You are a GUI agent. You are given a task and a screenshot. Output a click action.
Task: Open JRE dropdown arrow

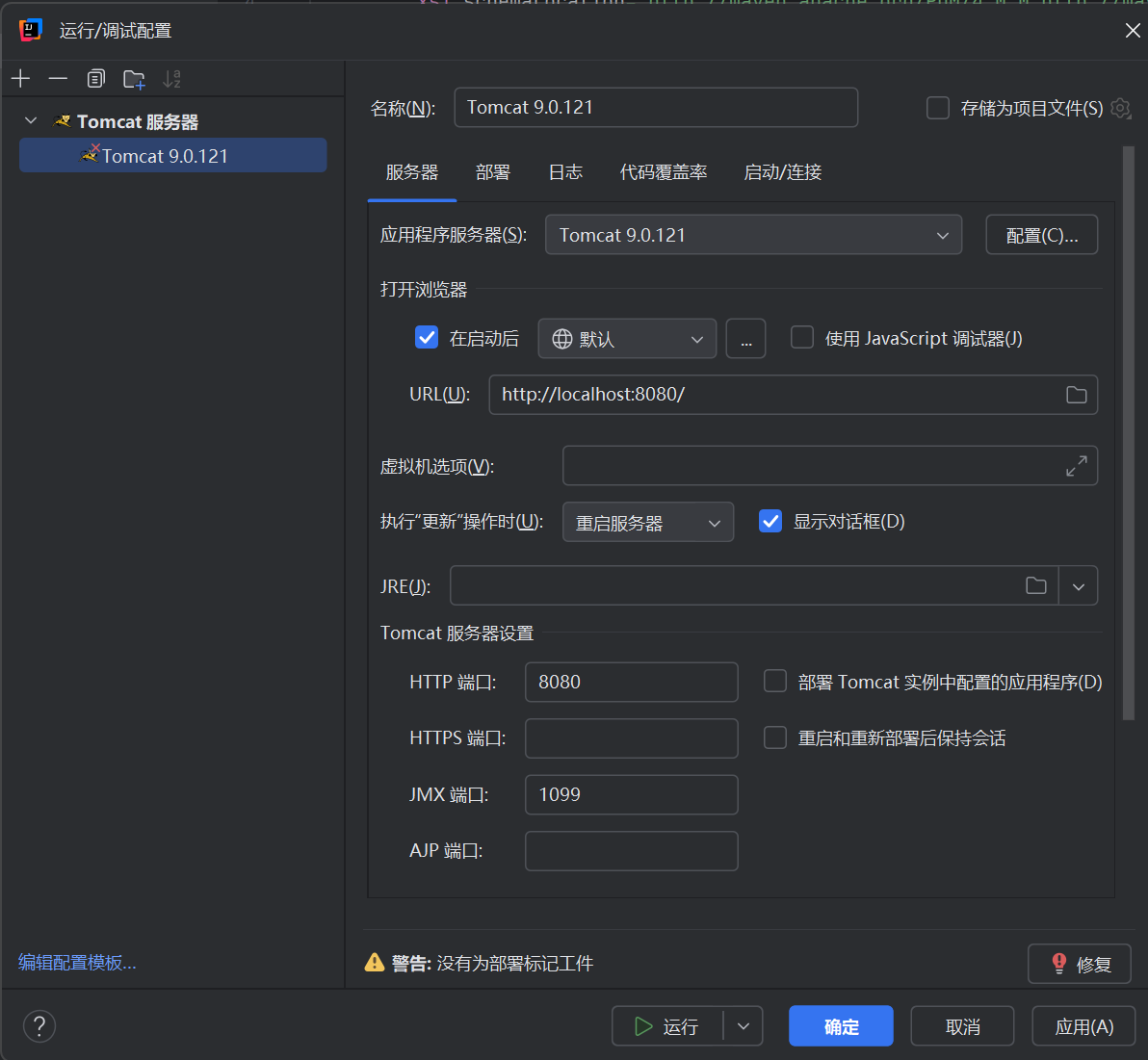tap(1078, 585)
